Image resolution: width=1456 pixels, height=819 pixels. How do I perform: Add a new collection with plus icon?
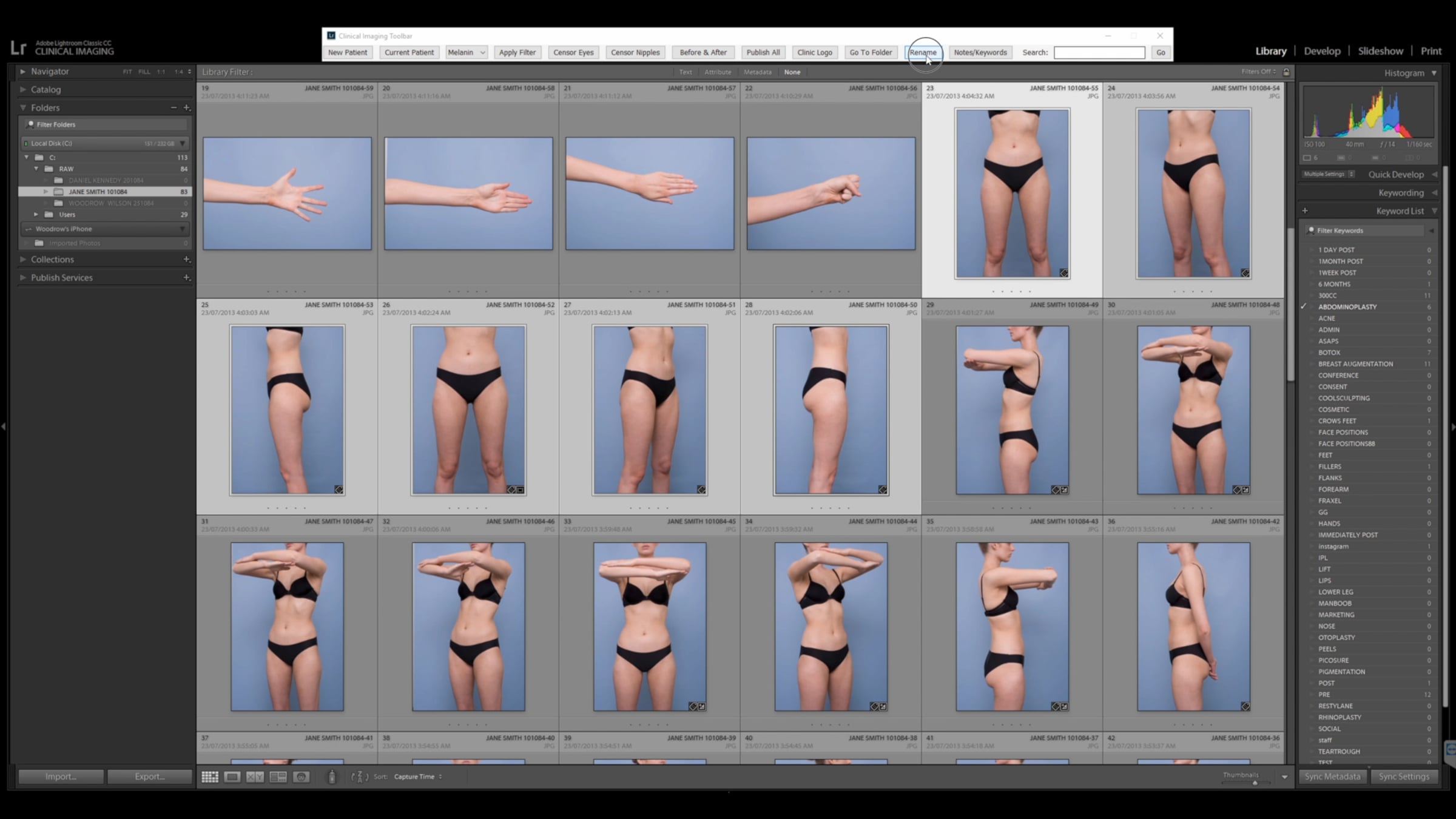click(x=187, y=259)
